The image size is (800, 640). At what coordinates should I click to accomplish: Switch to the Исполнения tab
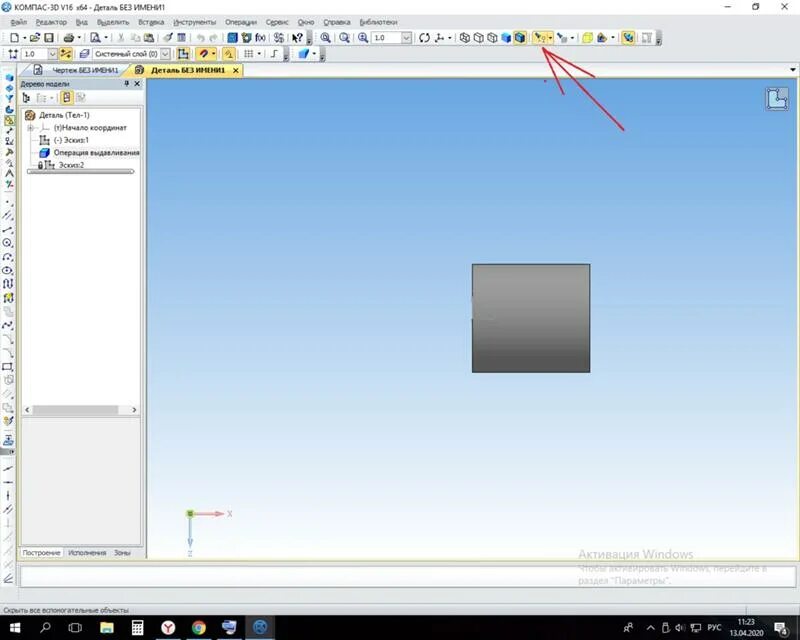point(87,553)
